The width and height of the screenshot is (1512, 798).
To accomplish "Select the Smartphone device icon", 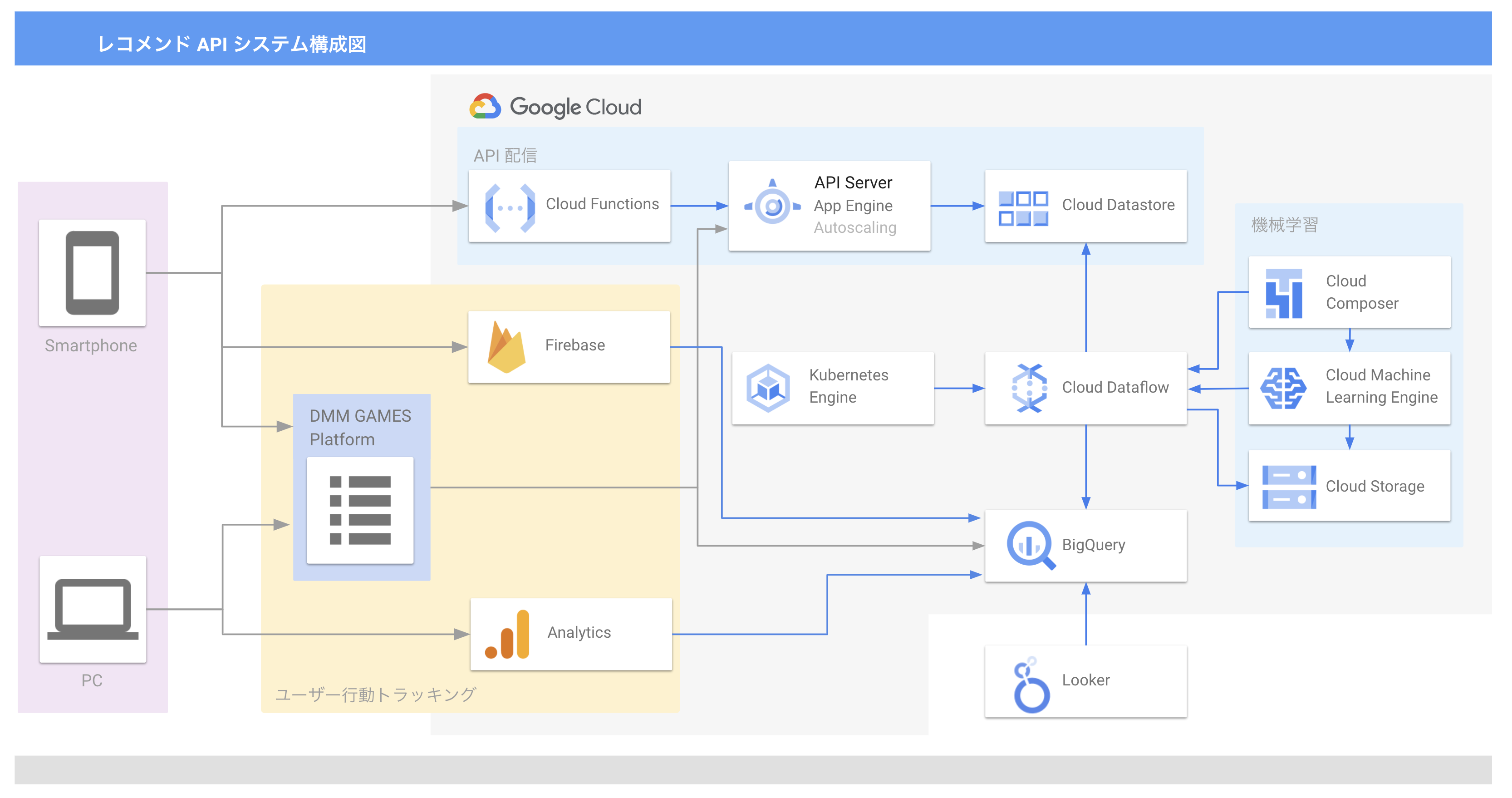I will pos(92,272).
